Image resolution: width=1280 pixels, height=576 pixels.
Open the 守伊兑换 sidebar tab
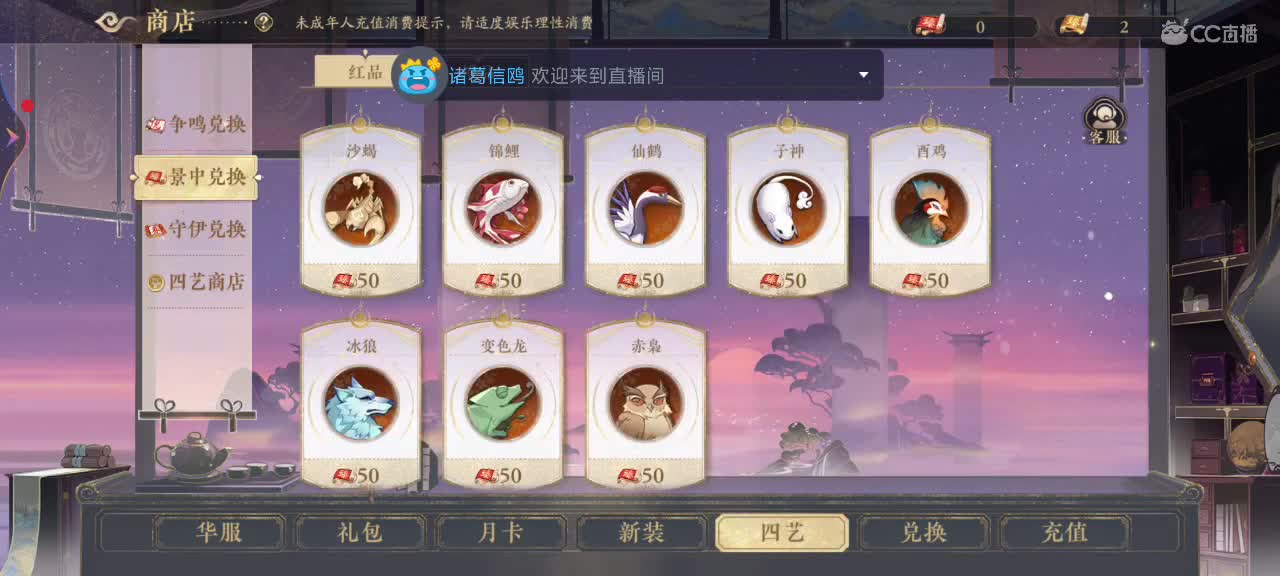point(197,229)
